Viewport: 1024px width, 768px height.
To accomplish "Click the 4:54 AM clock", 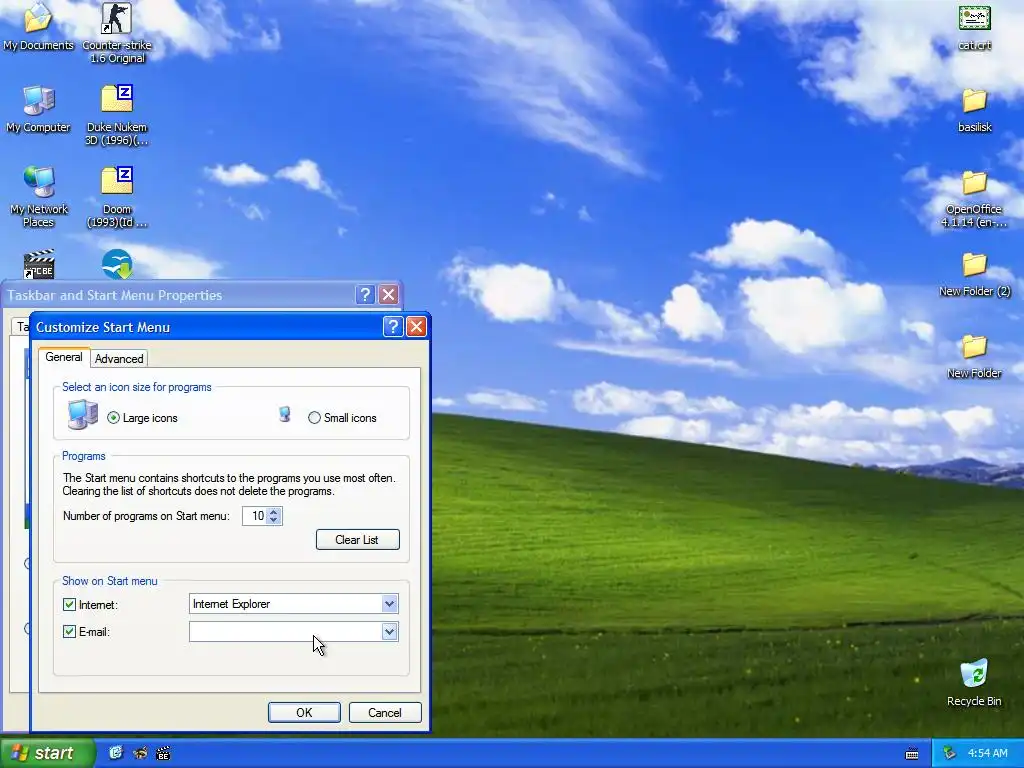I will click(987, 753).
